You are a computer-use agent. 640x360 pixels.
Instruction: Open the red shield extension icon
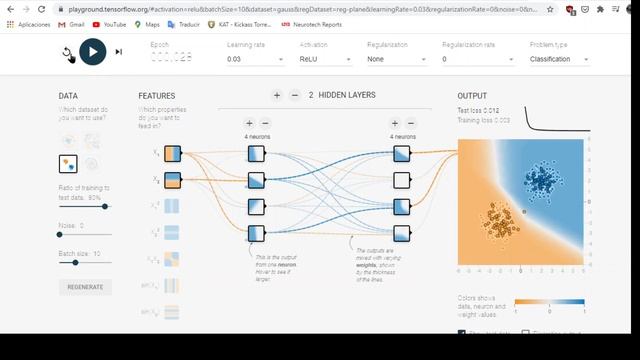[570, 9]
